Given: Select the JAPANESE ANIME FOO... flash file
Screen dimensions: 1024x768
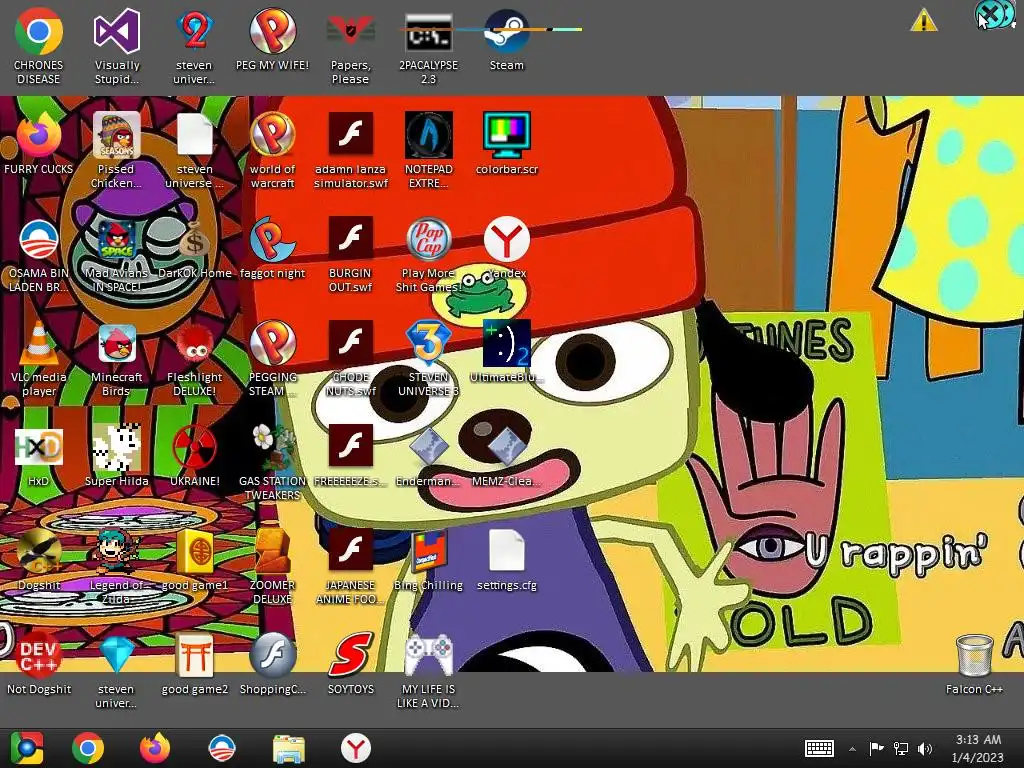Looking at the screenshot, I should 350,551.
